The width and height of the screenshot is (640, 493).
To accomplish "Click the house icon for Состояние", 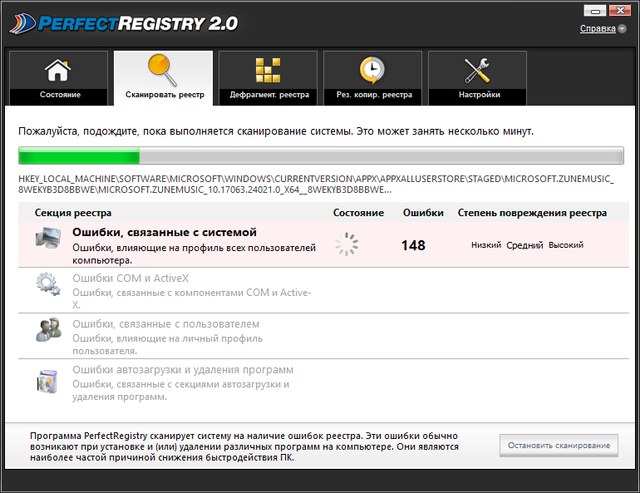I will pos(59,71).
